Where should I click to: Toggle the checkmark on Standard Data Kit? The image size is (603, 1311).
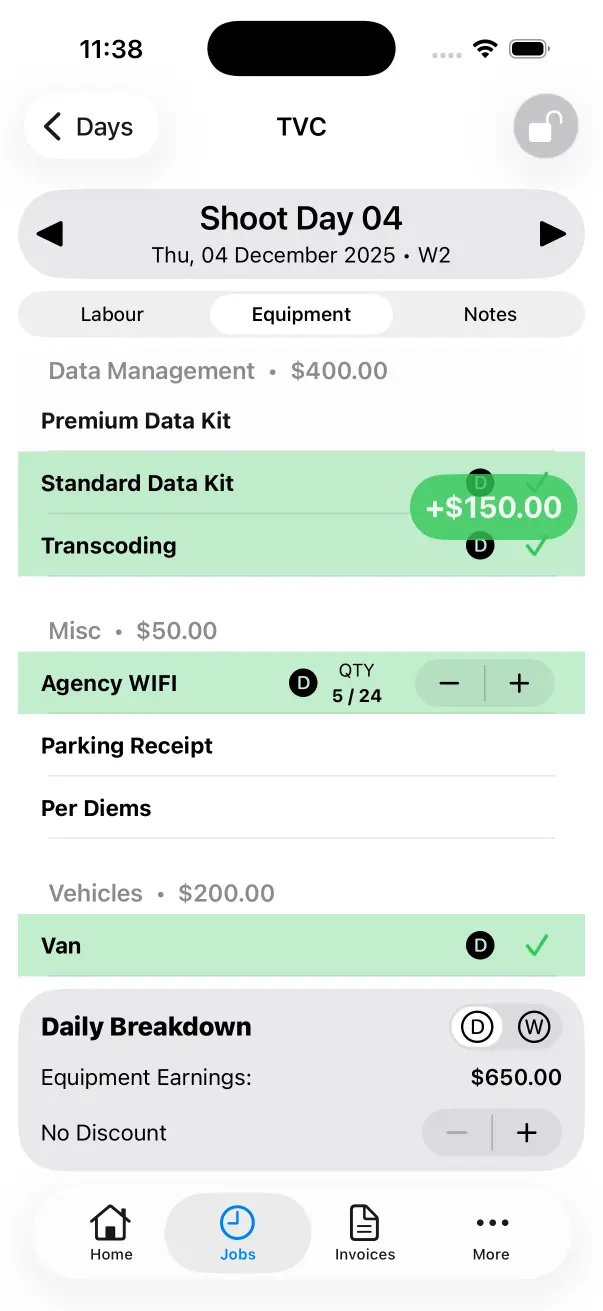[x=536, y=483]
